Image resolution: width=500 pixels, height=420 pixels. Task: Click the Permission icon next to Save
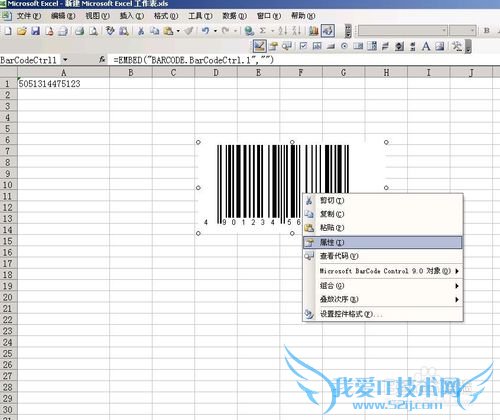(49, 31)
